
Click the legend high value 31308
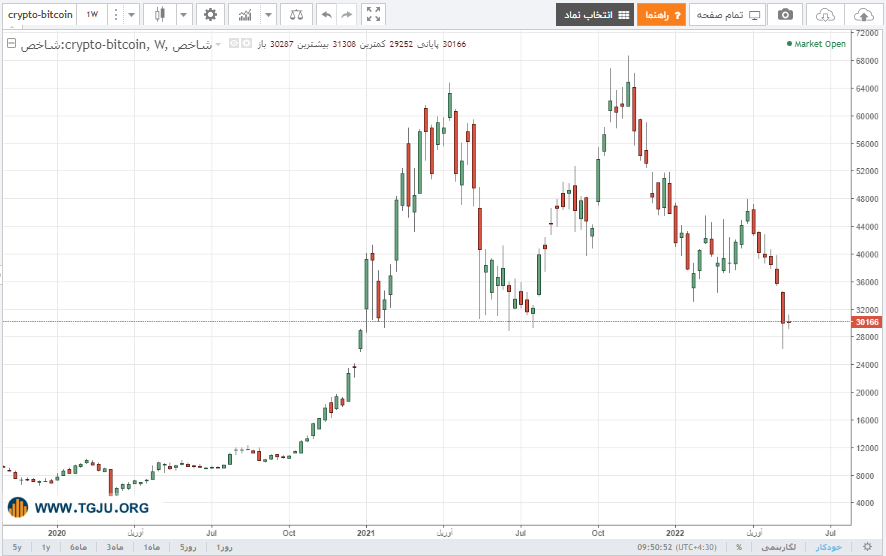pos(344,44)
